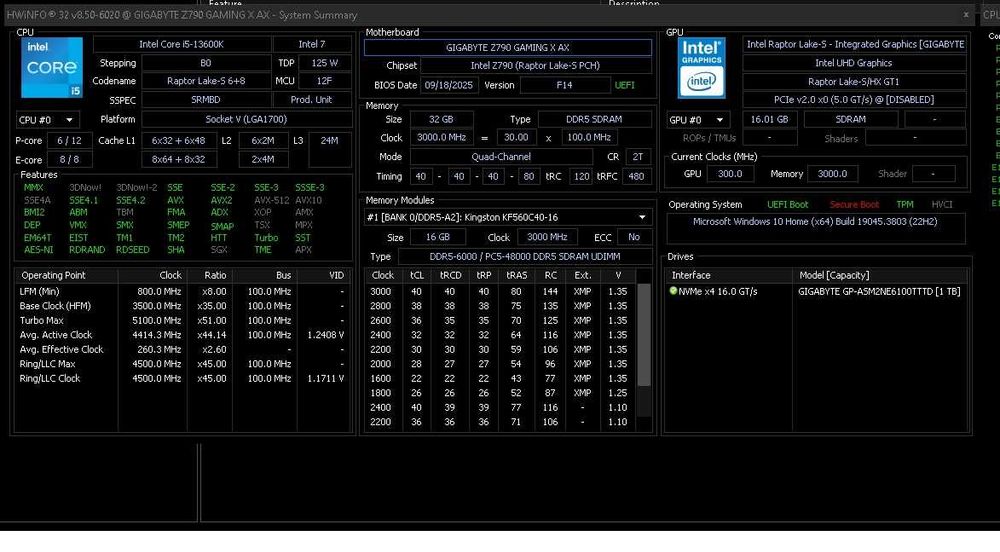Click the Ring/LLC Max row
This screenshot has width=1000, height=552.
tap(182, 363)
